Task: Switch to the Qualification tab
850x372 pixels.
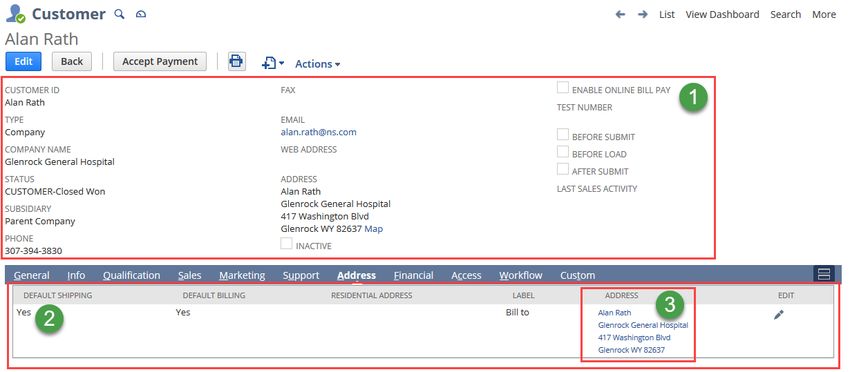Action: click(x=131, y=275)
